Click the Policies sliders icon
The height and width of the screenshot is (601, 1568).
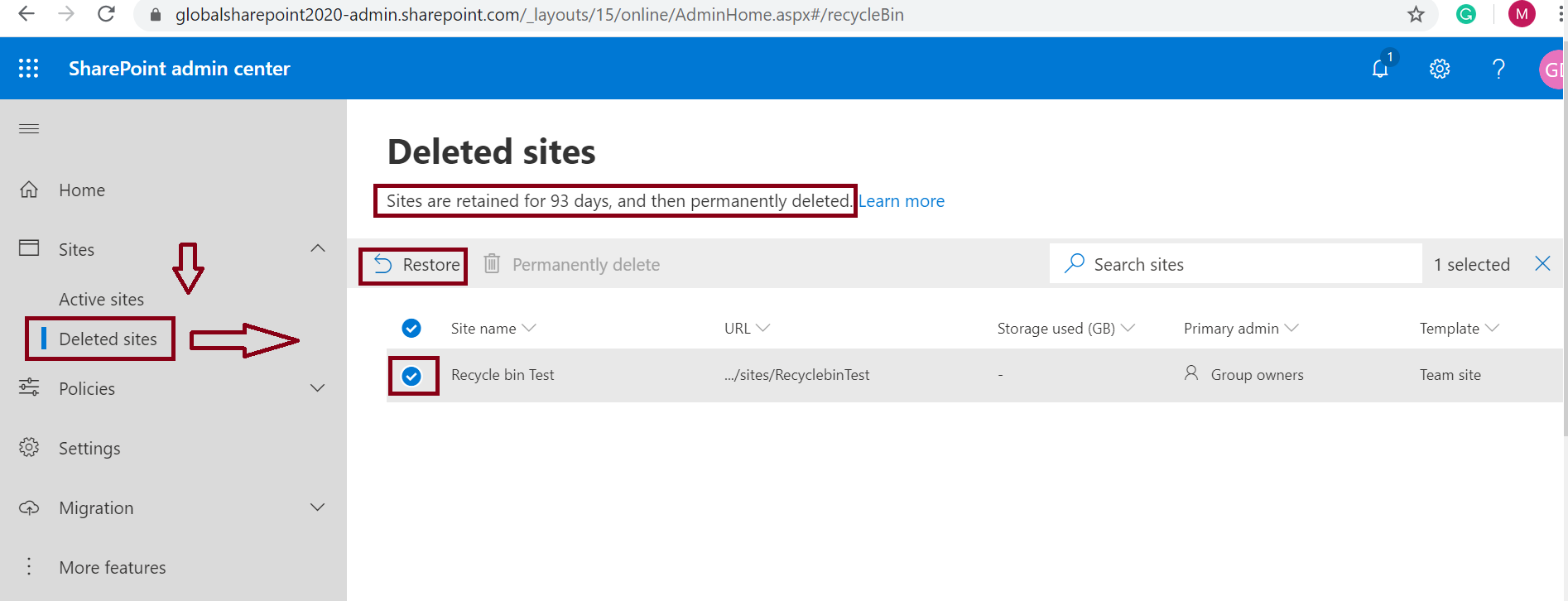click(x=29, y=387)
